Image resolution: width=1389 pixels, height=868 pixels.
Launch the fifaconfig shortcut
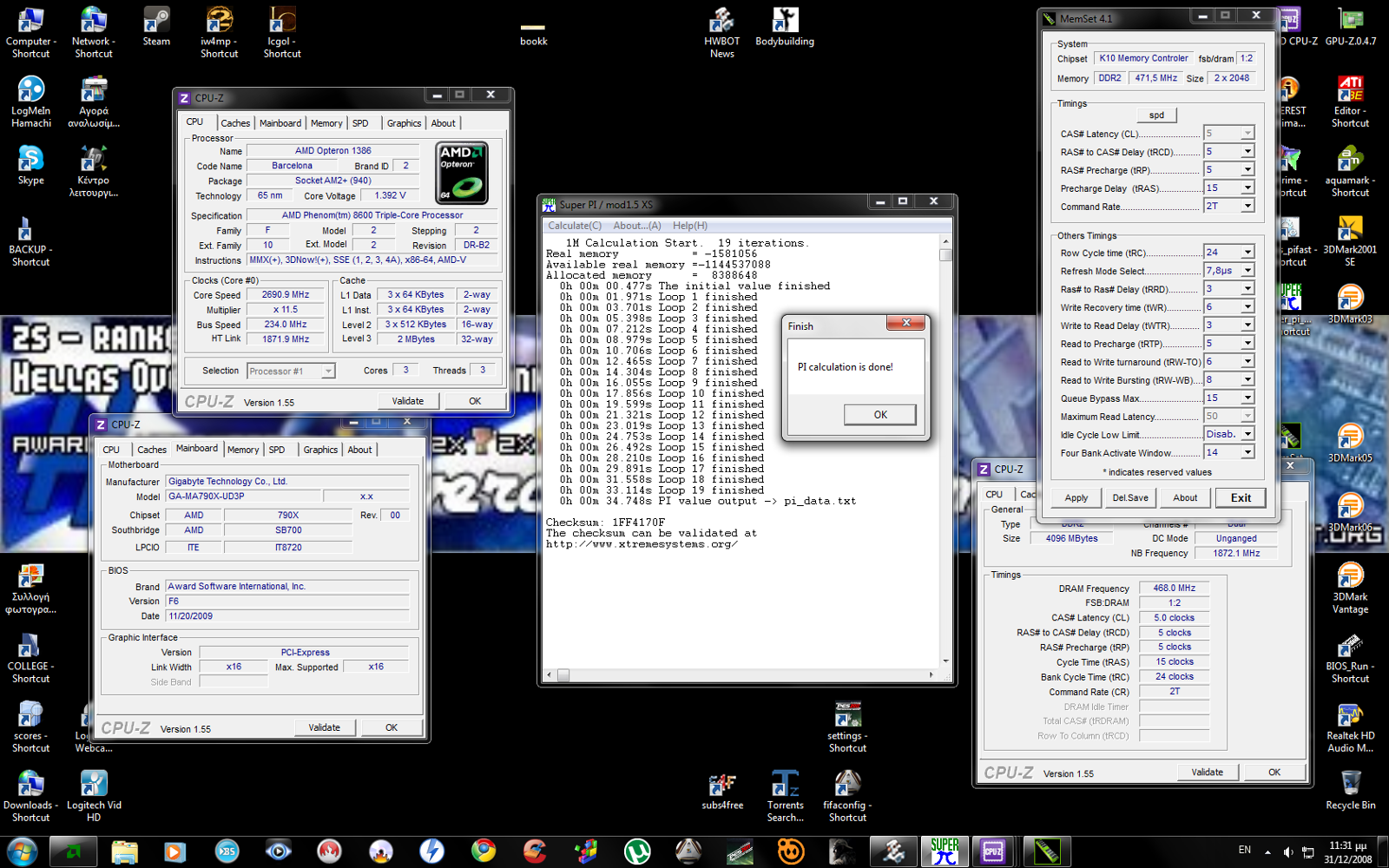(x=847, y=796)
